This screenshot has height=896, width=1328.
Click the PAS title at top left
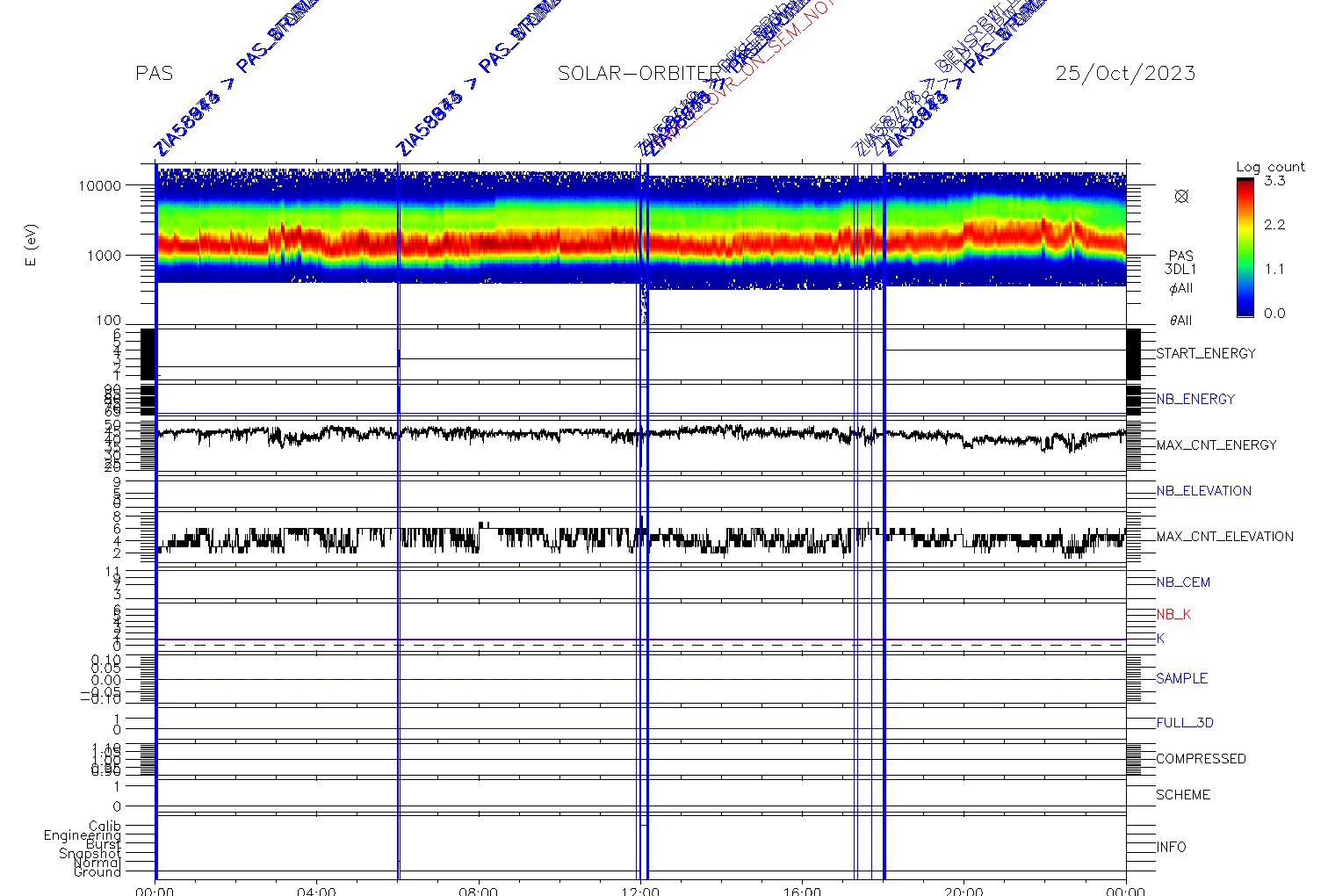point(154,74)
